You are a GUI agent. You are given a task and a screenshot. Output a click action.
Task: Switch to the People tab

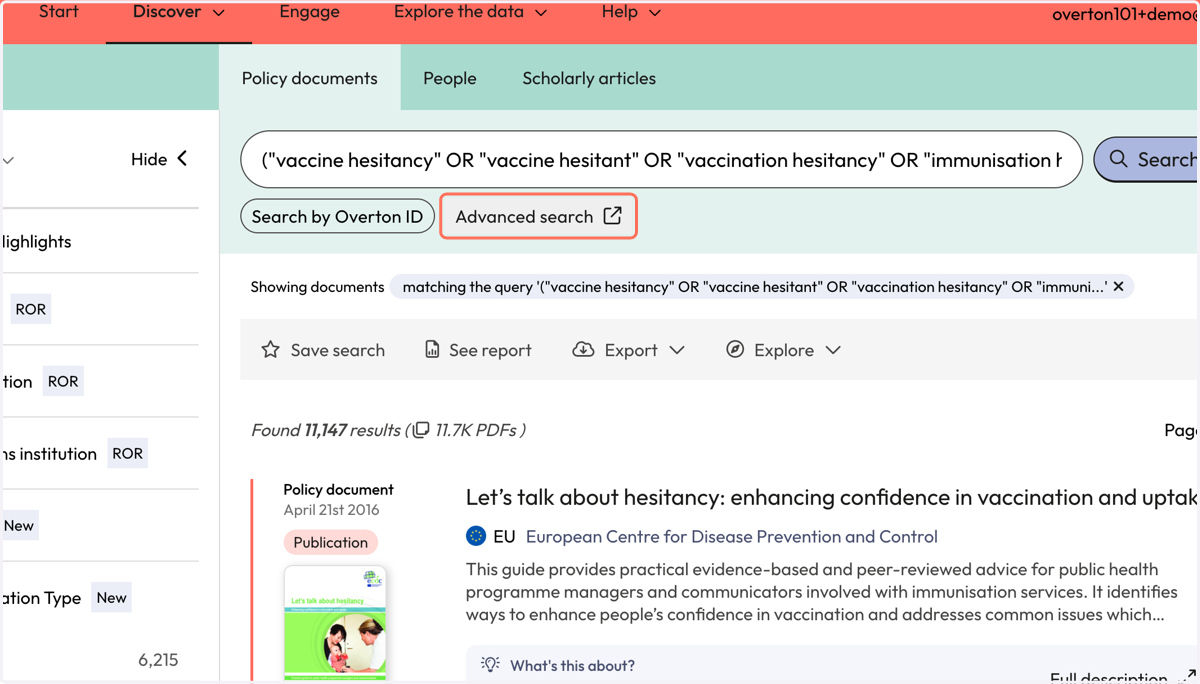point(450,78)
